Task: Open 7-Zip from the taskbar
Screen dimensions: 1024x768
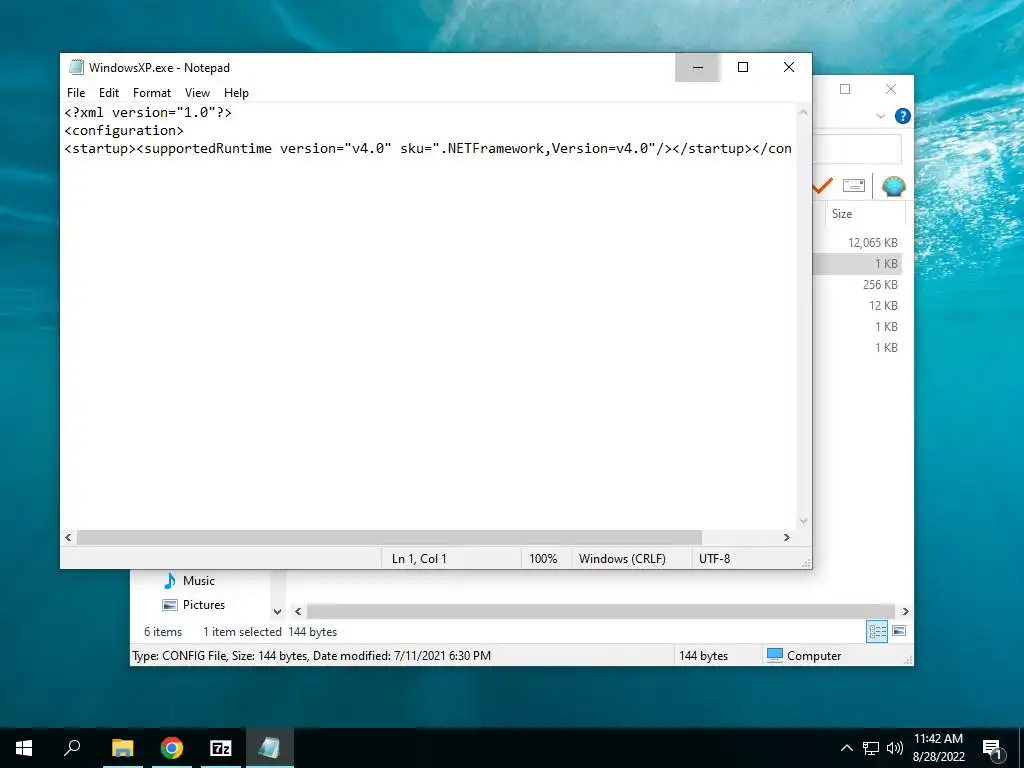Action: [221, 748]
